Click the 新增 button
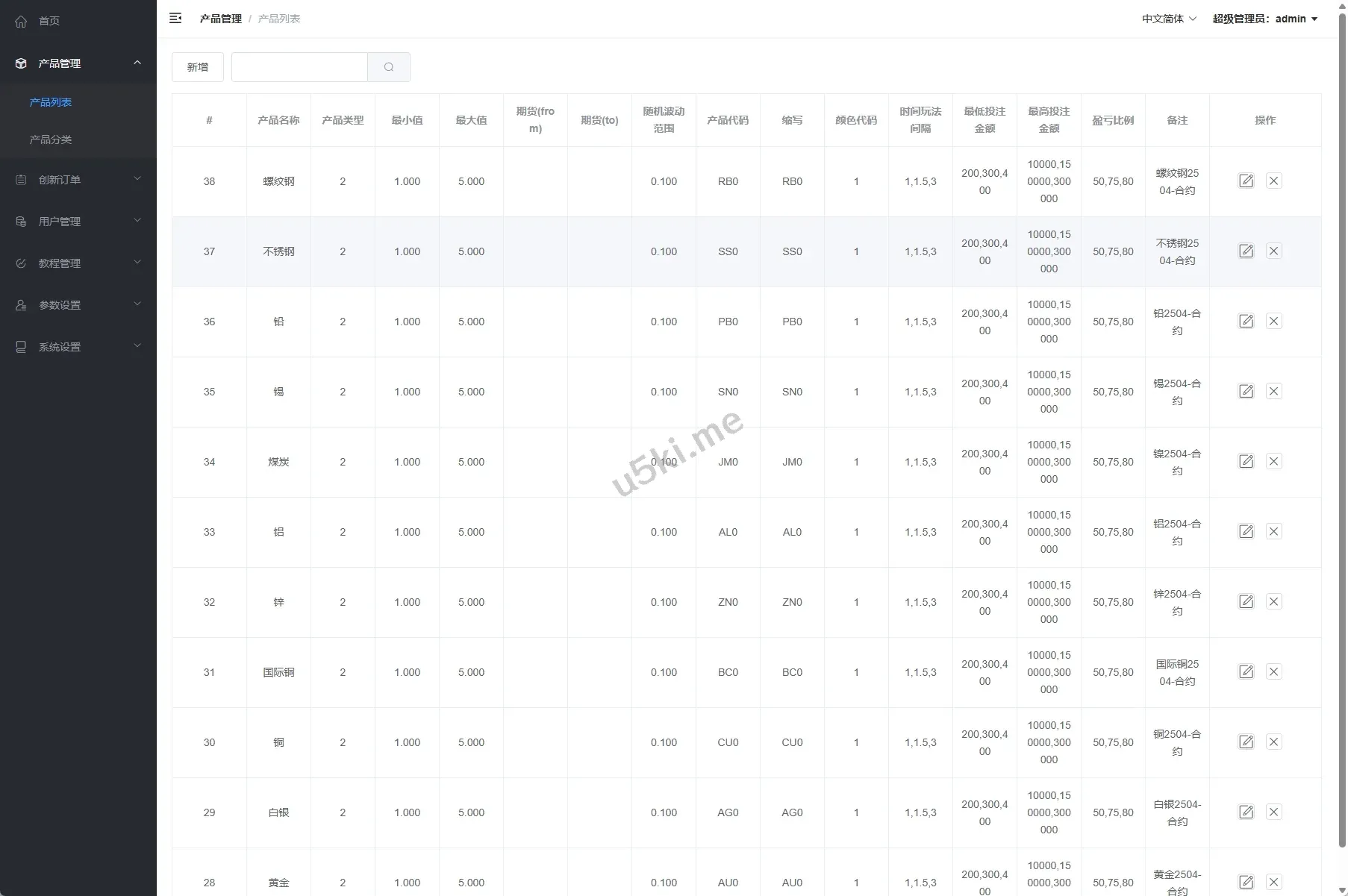Viewport: 1348px width, 896px height. click(x=198, y=67)
